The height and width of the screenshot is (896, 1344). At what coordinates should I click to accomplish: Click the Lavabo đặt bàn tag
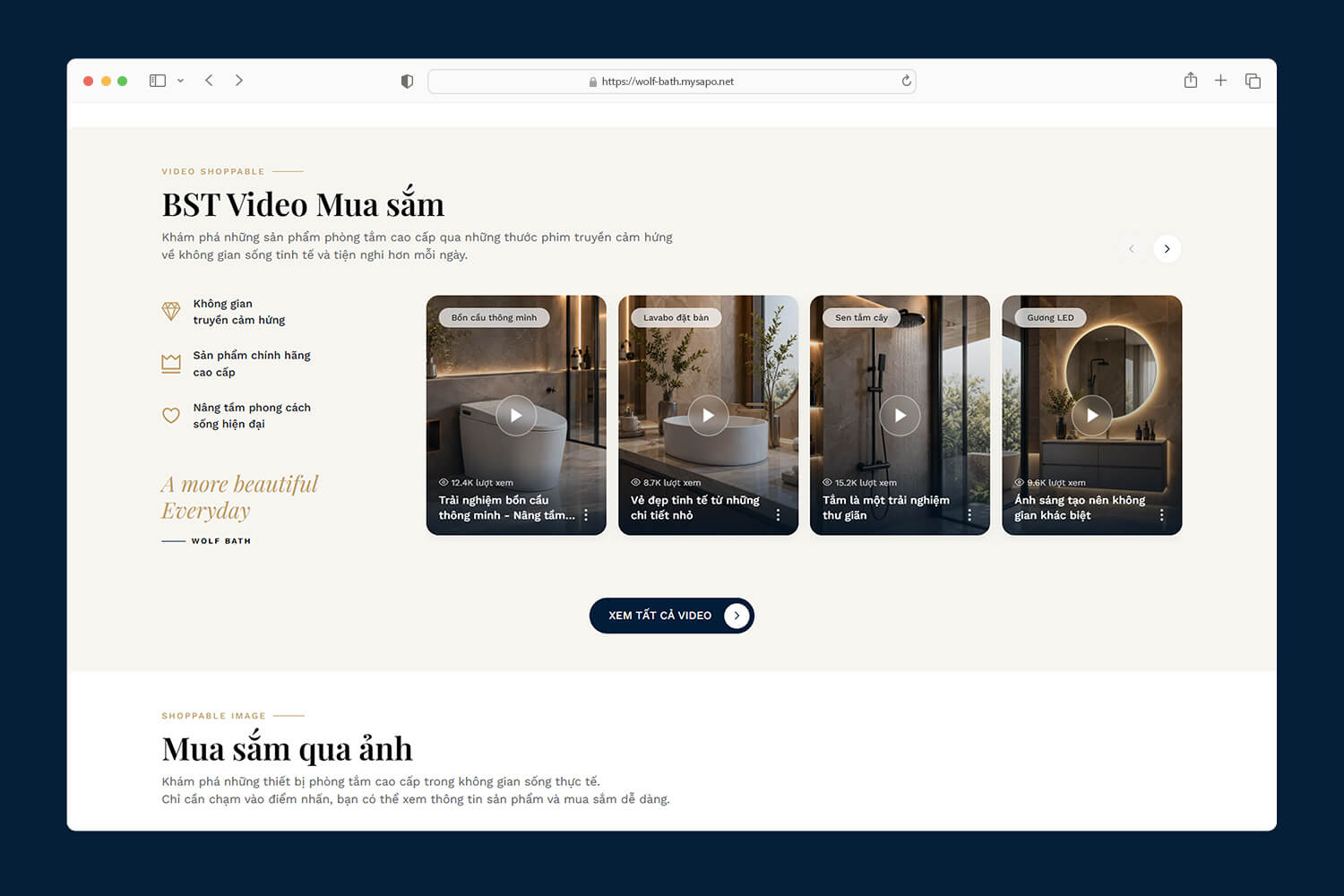676,317
